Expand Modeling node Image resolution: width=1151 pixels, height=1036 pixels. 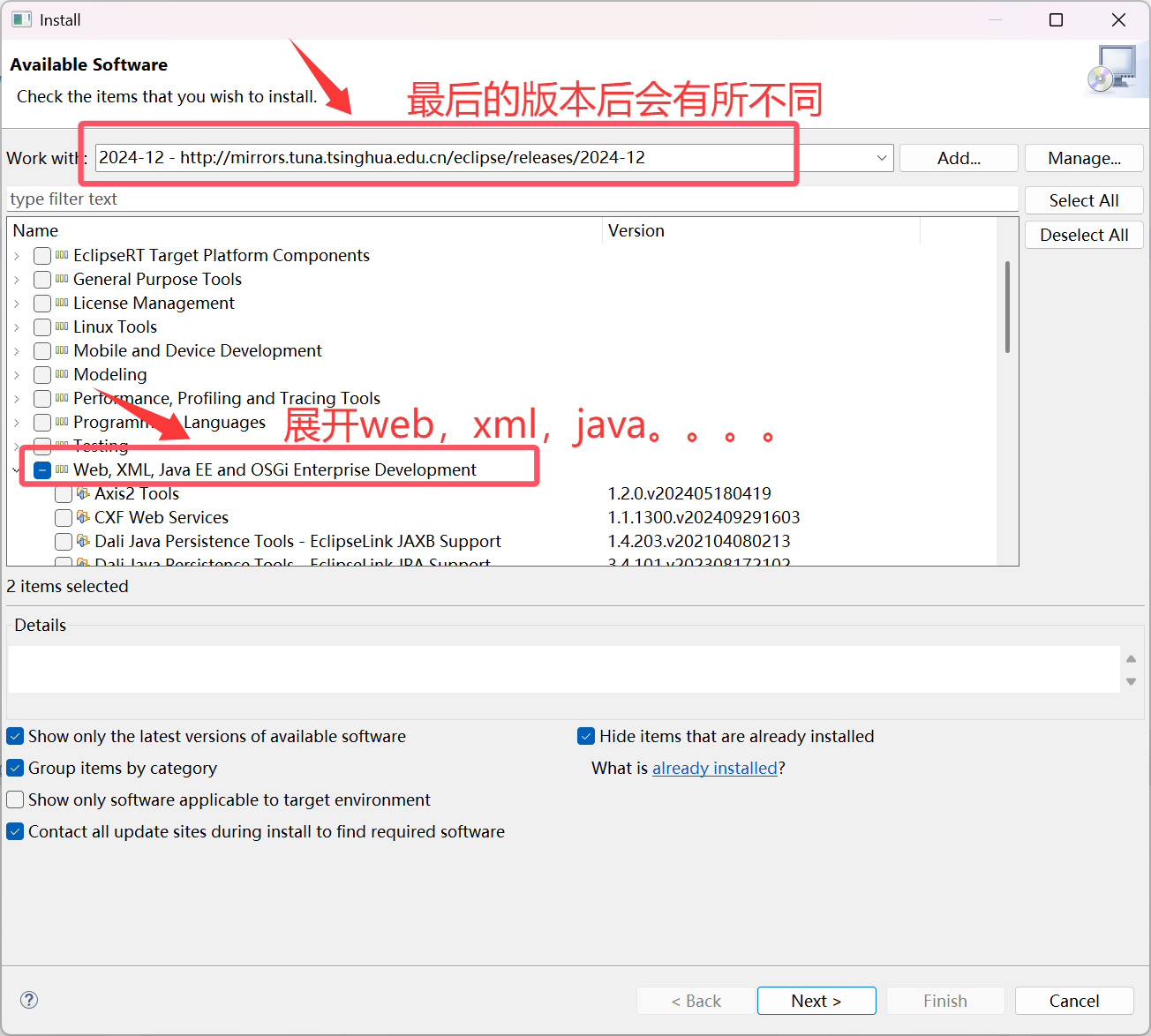(17, 375)
